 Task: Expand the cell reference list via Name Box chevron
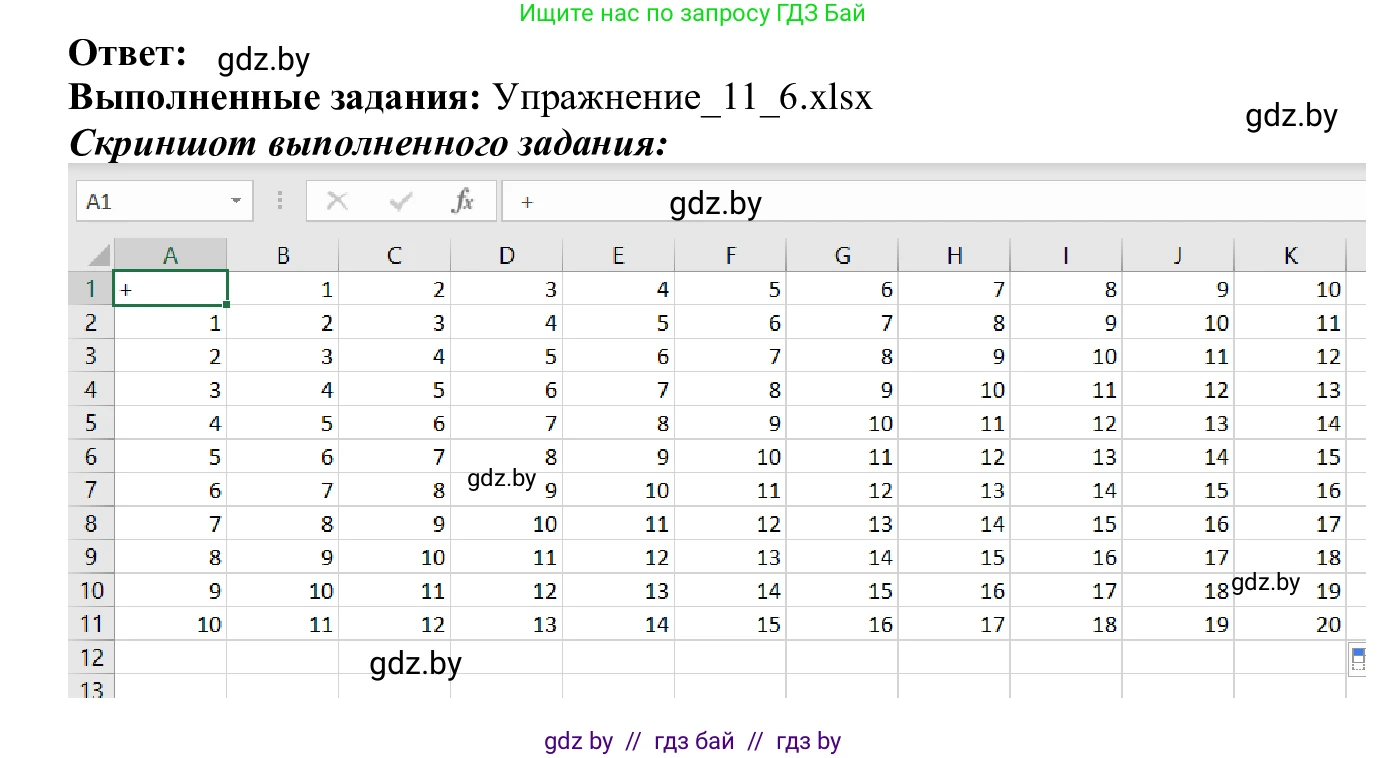235,200
